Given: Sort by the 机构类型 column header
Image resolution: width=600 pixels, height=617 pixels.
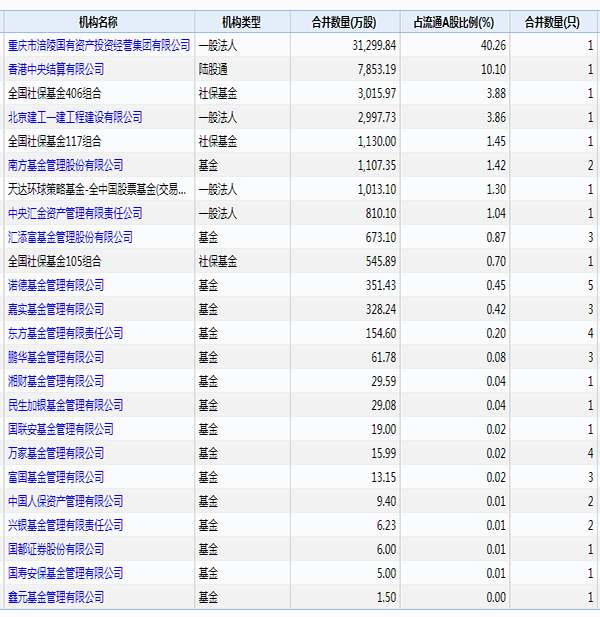Looking at the screenshot, I should 242,22.
